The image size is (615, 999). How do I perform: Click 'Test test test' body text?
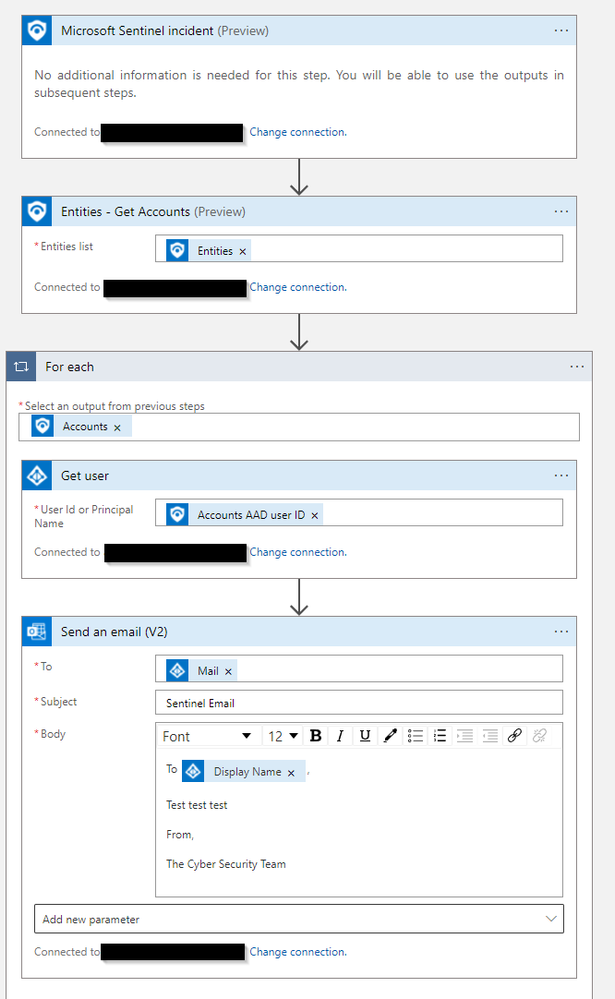click(196, 805)
